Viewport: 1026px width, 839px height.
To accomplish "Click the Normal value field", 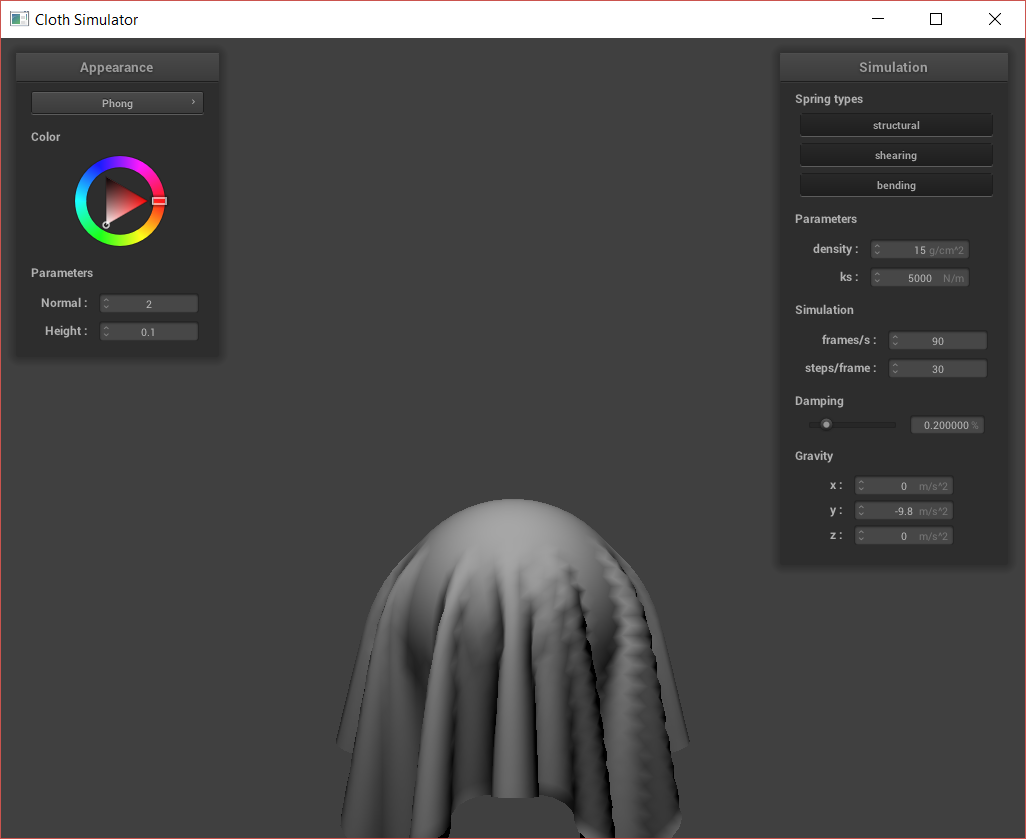I will pyautogui.click(x=149, y=304).
